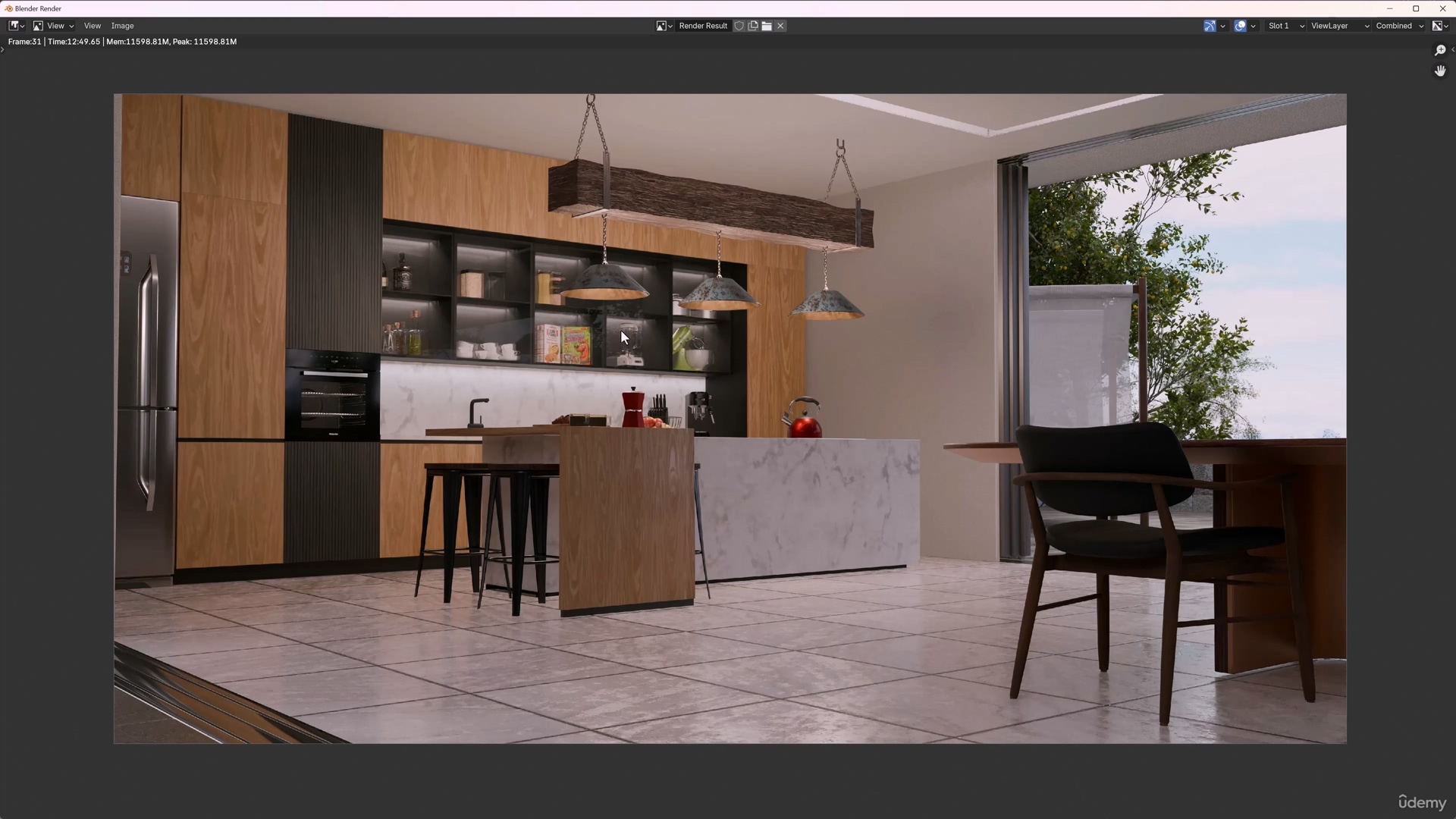The height and width of the screenshot is (819, 1456).
Task: Open the Combined render pass dropdown
Action: click(1399, 26)
